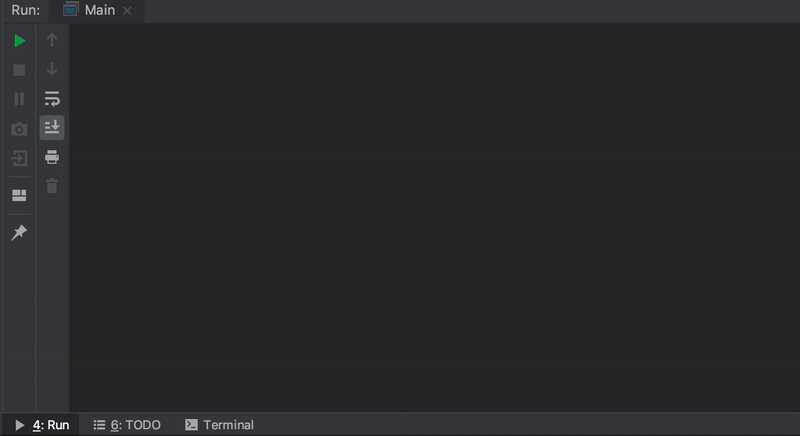This screenshot has width=800, height=436.
Task: Toggle Scroll to End button
Action: (52, 127)
